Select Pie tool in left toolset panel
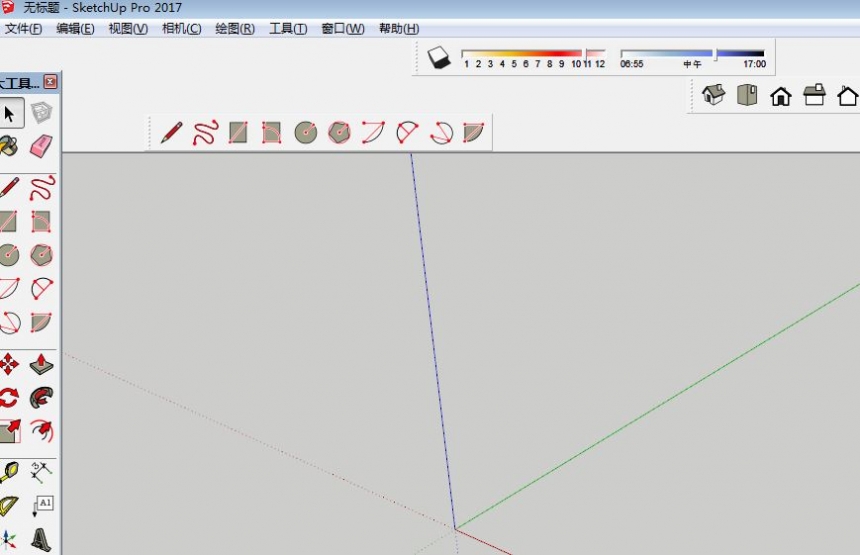This screenshot has height=555, width=860. 41,322
